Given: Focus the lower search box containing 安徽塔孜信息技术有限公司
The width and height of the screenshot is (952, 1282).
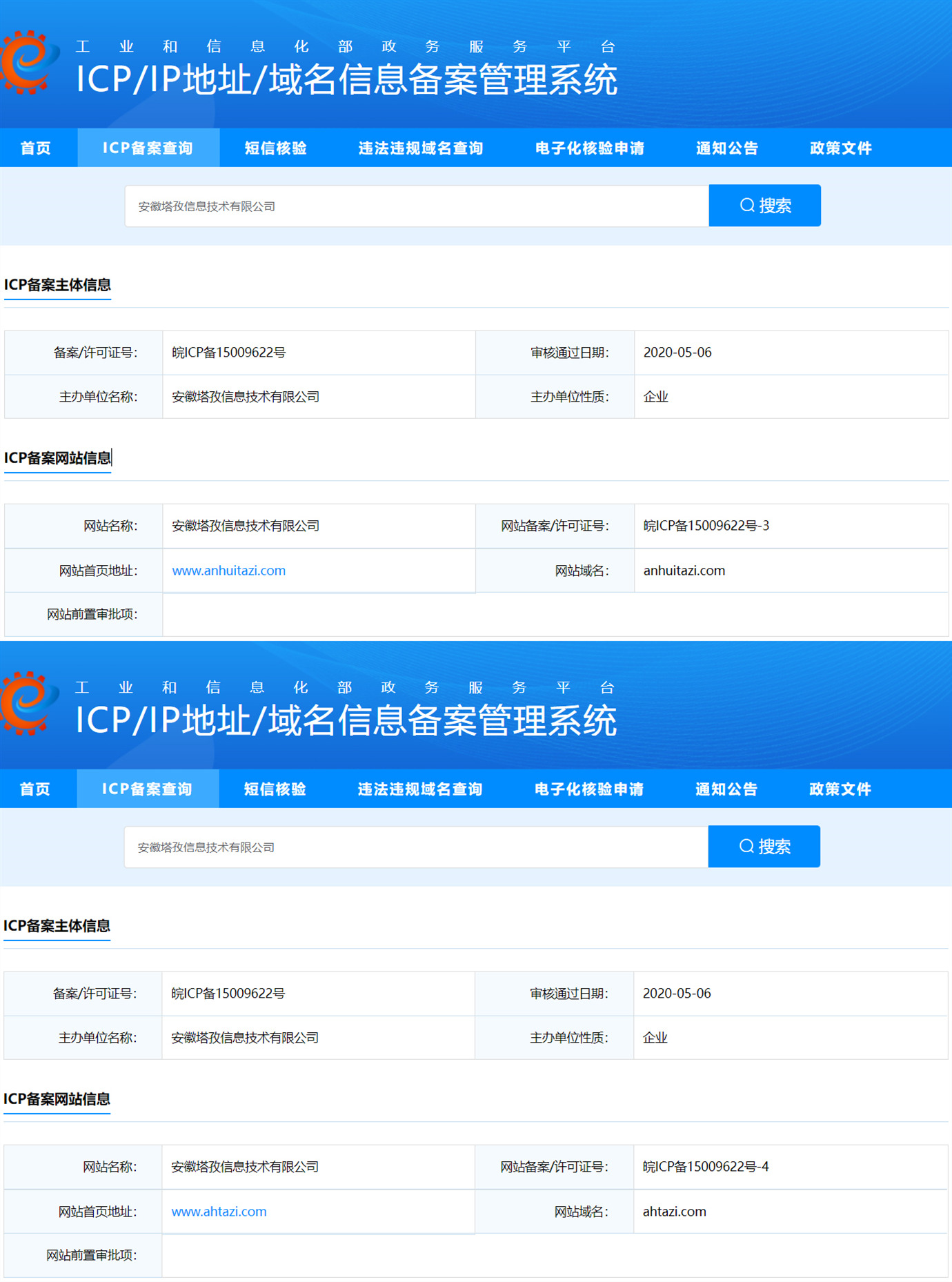Looking at the screenshot, I should pos(415,847).
